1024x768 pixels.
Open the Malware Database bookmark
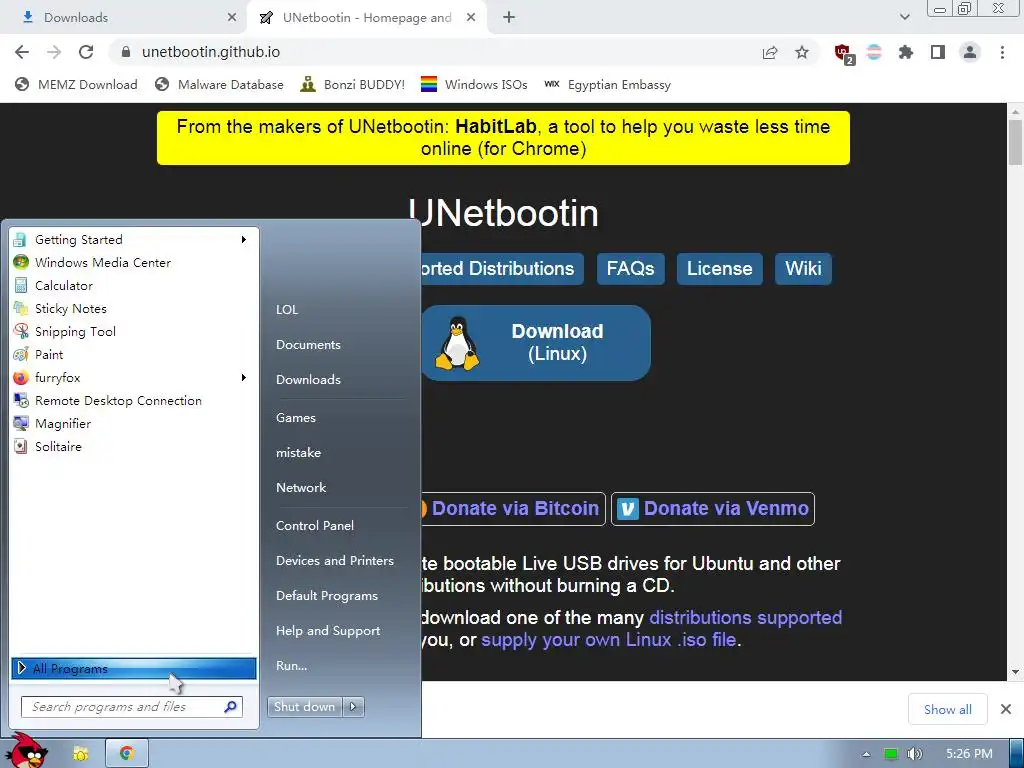[219, 85]
